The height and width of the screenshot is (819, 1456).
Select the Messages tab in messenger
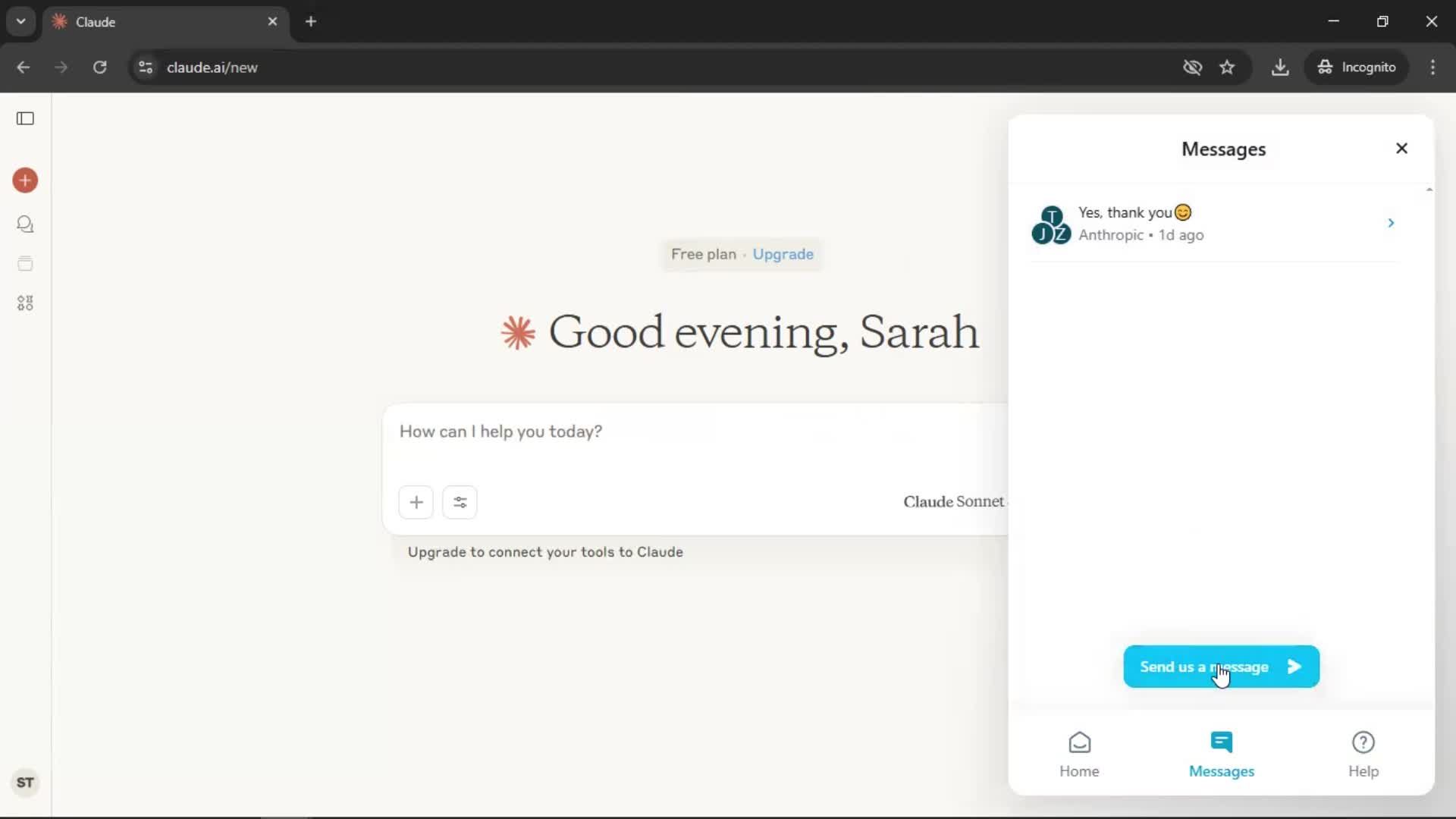[1221, 755]
